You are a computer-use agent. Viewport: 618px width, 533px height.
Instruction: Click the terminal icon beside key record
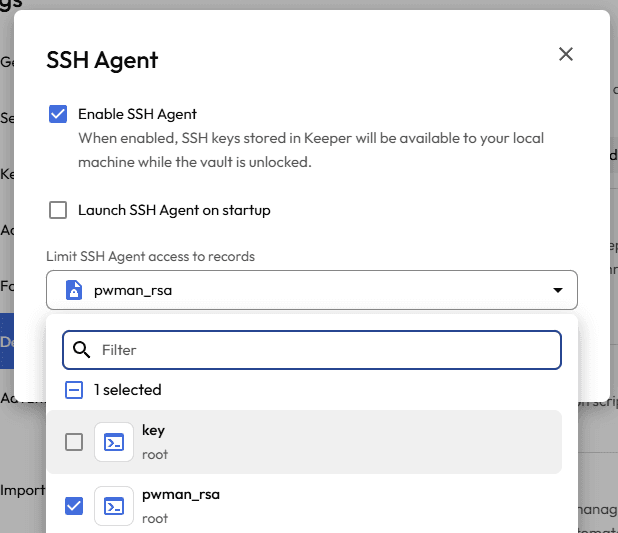click(x=114, y=442)
